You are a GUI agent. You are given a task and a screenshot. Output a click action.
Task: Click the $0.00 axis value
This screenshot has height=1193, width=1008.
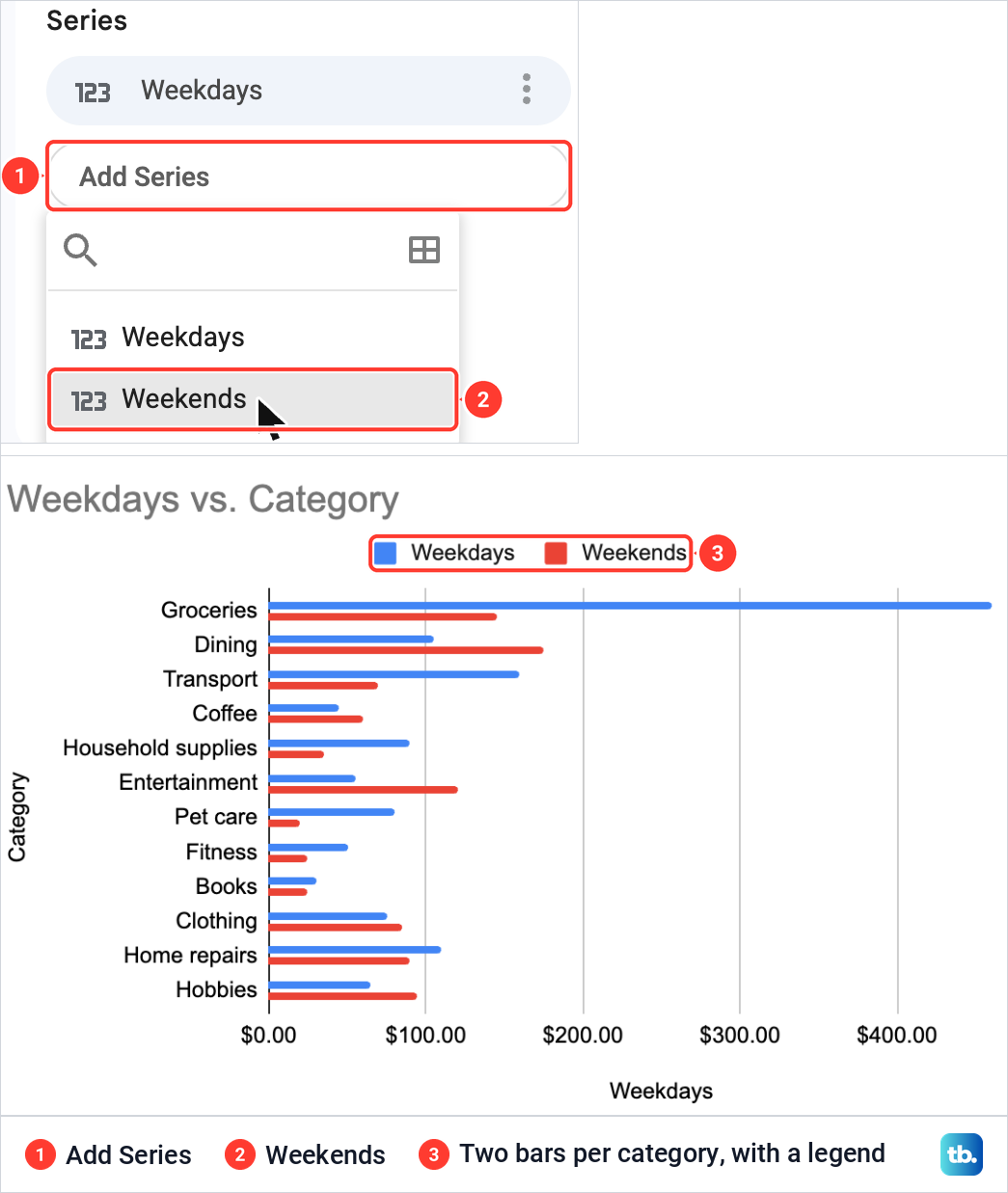click(269, 1036)
